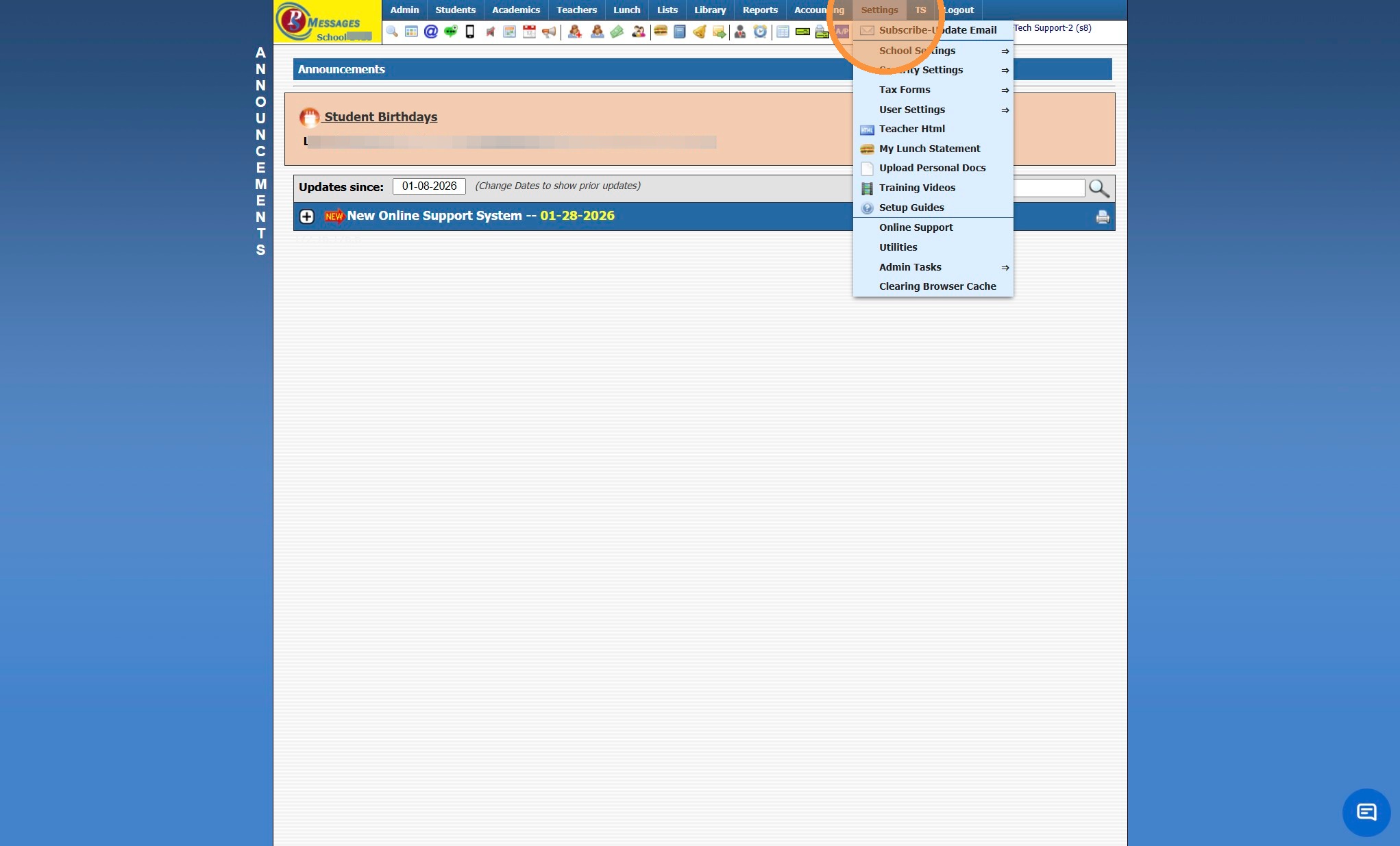Viewport: 1400px width, 846px height.
Task: Expand the School Settings submenu
Action: (x=917, y=51)
